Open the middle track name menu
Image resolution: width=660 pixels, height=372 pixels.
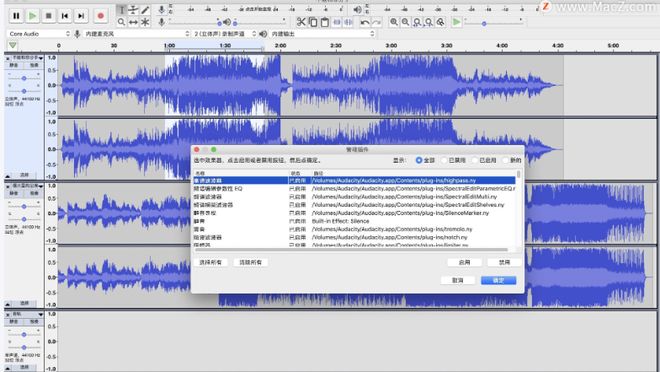coord(27,186)
